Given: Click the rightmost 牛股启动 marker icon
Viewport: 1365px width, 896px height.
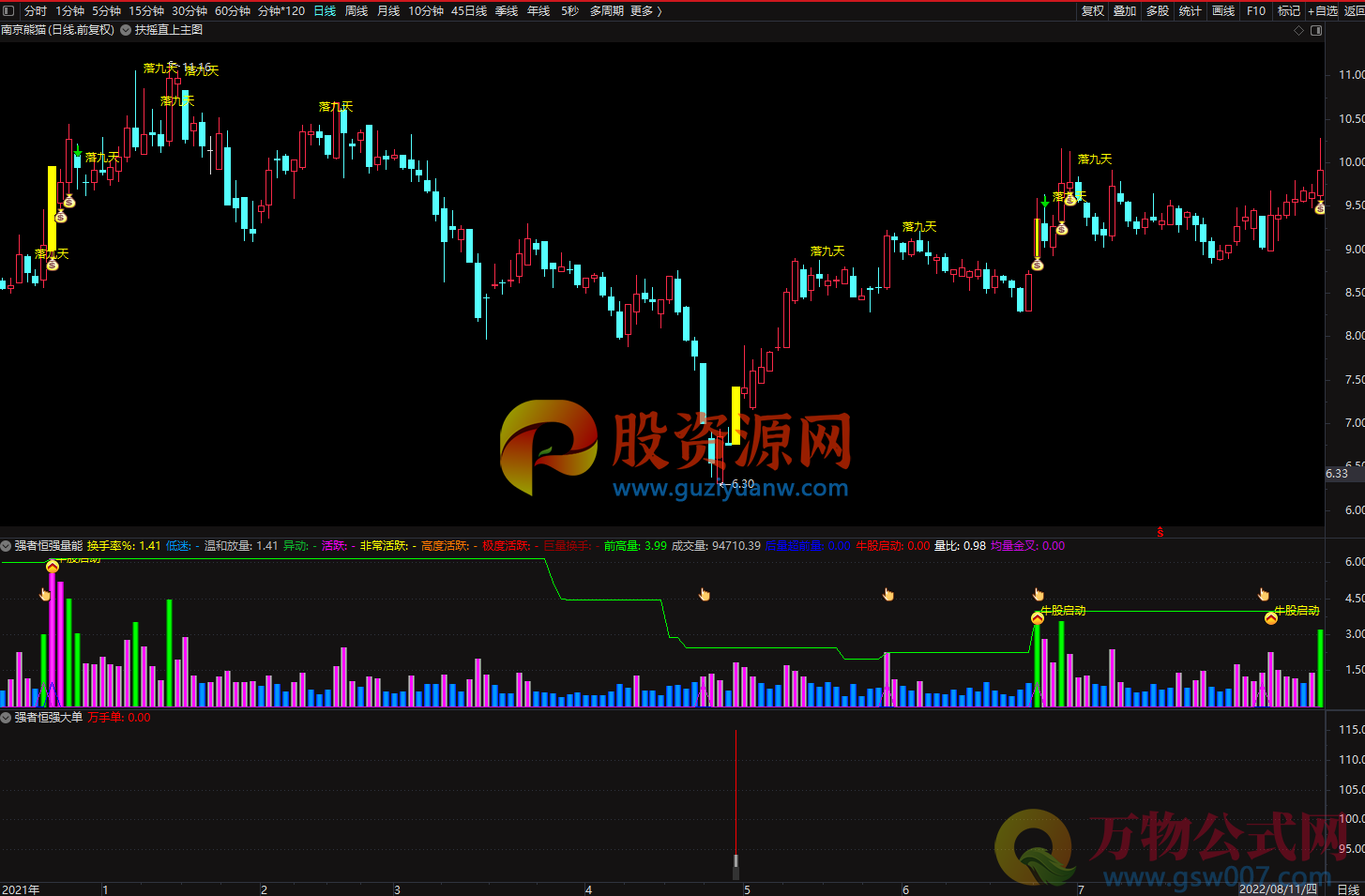Looking at the screenshot, I should pyautogui.click(x=1271, y=617).
